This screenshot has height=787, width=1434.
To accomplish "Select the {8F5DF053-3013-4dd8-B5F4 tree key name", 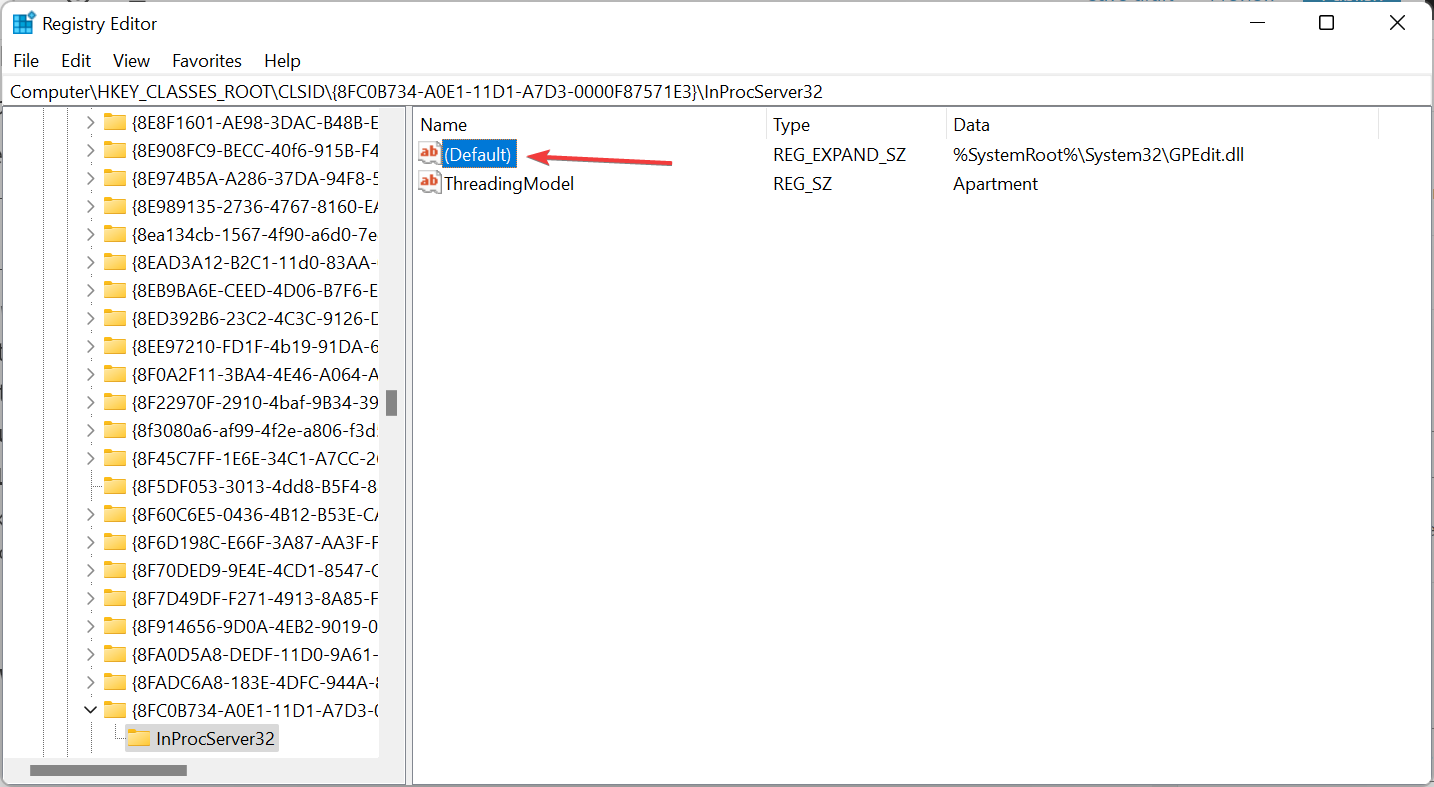I will coord(255,487).
